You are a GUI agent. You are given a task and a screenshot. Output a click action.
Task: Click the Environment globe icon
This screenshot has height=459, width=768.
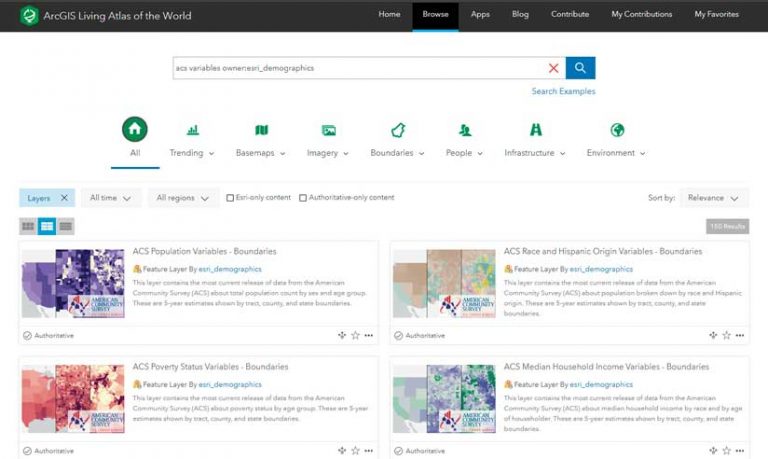click(x=617, y=130)
